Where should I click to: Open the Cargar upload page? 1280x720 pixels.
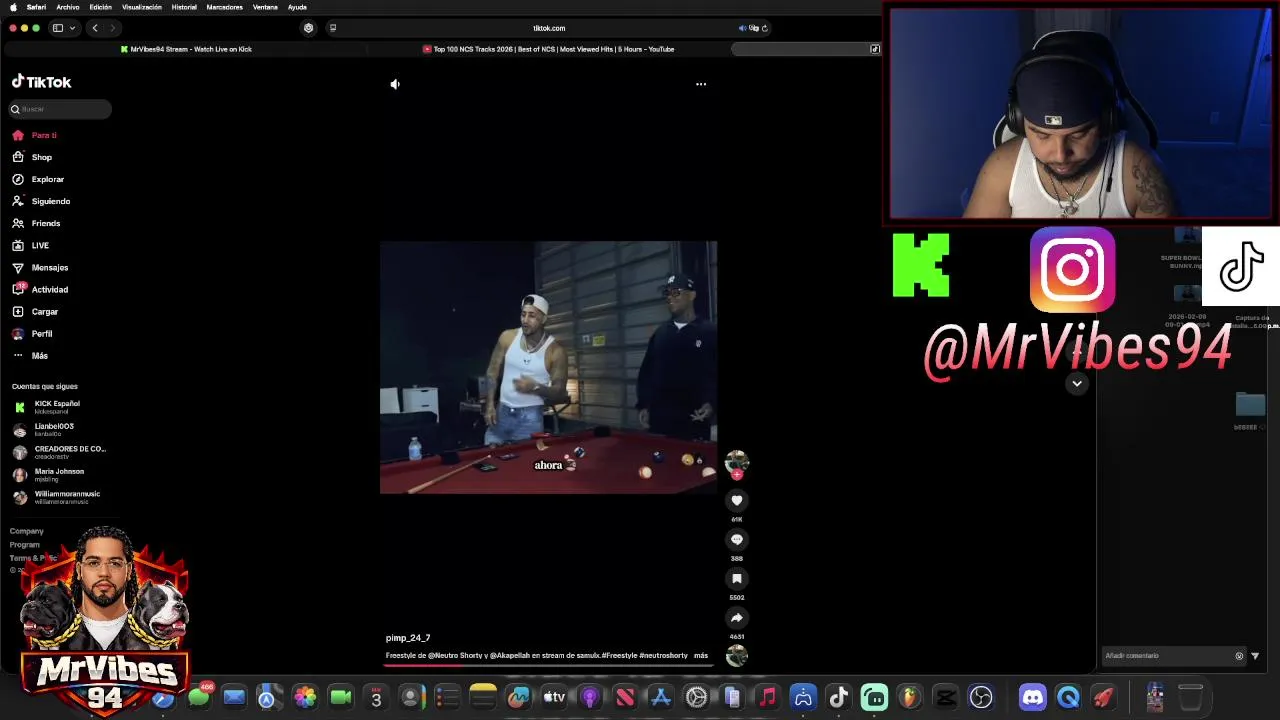point(44,311)
